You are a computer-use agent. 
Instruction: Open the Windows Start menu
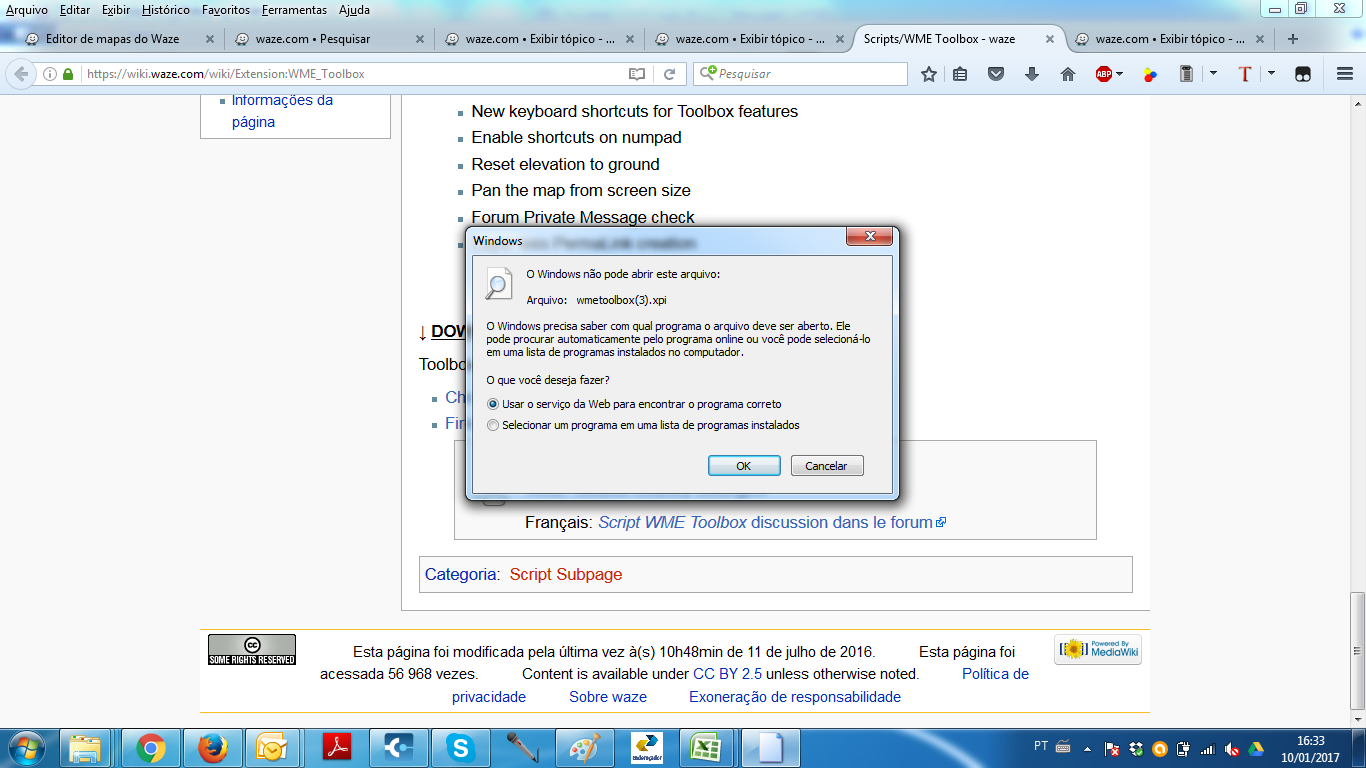[x=25, y=748]
